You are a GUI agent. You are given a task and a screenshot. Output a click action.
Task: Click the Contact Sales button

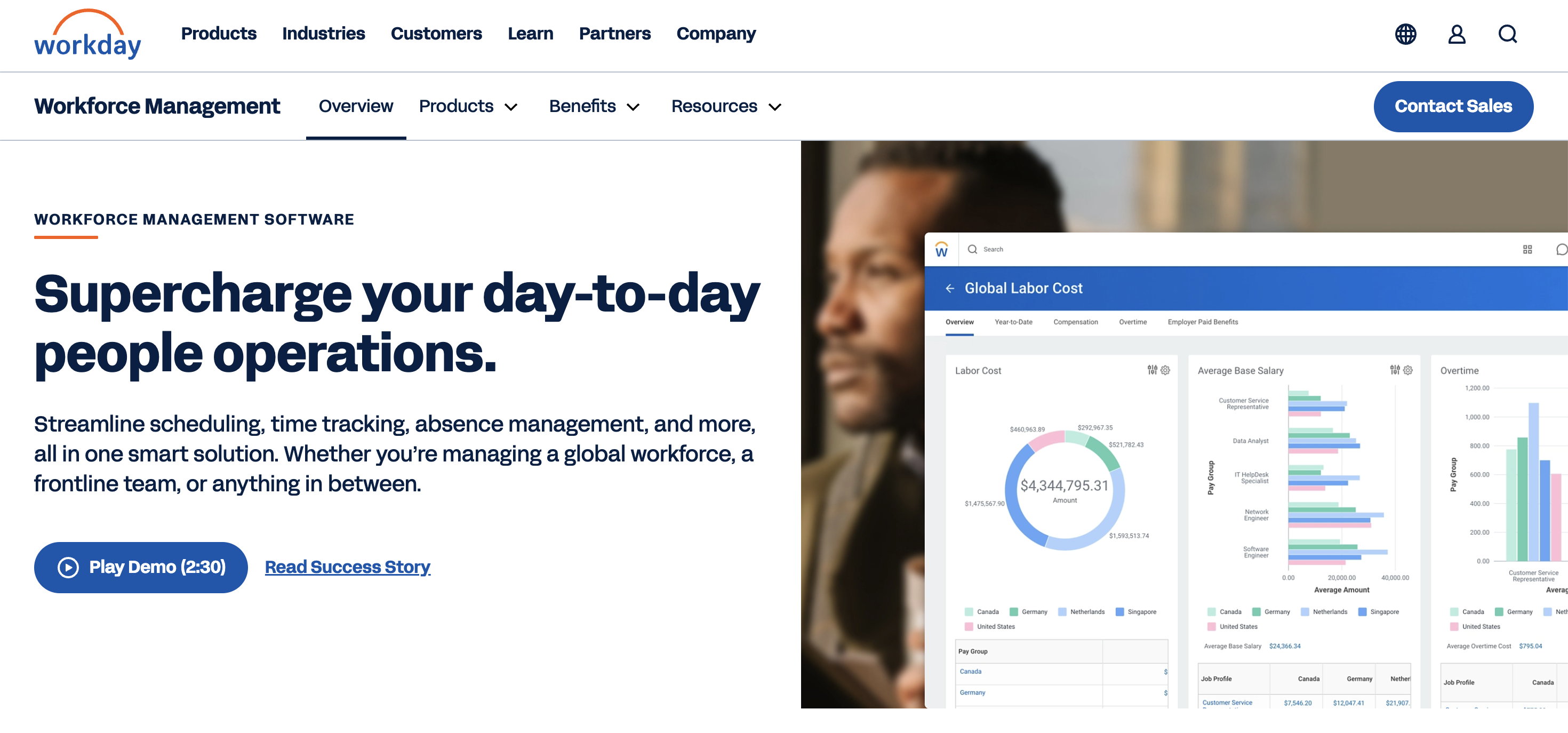(x=1453, y=106)
